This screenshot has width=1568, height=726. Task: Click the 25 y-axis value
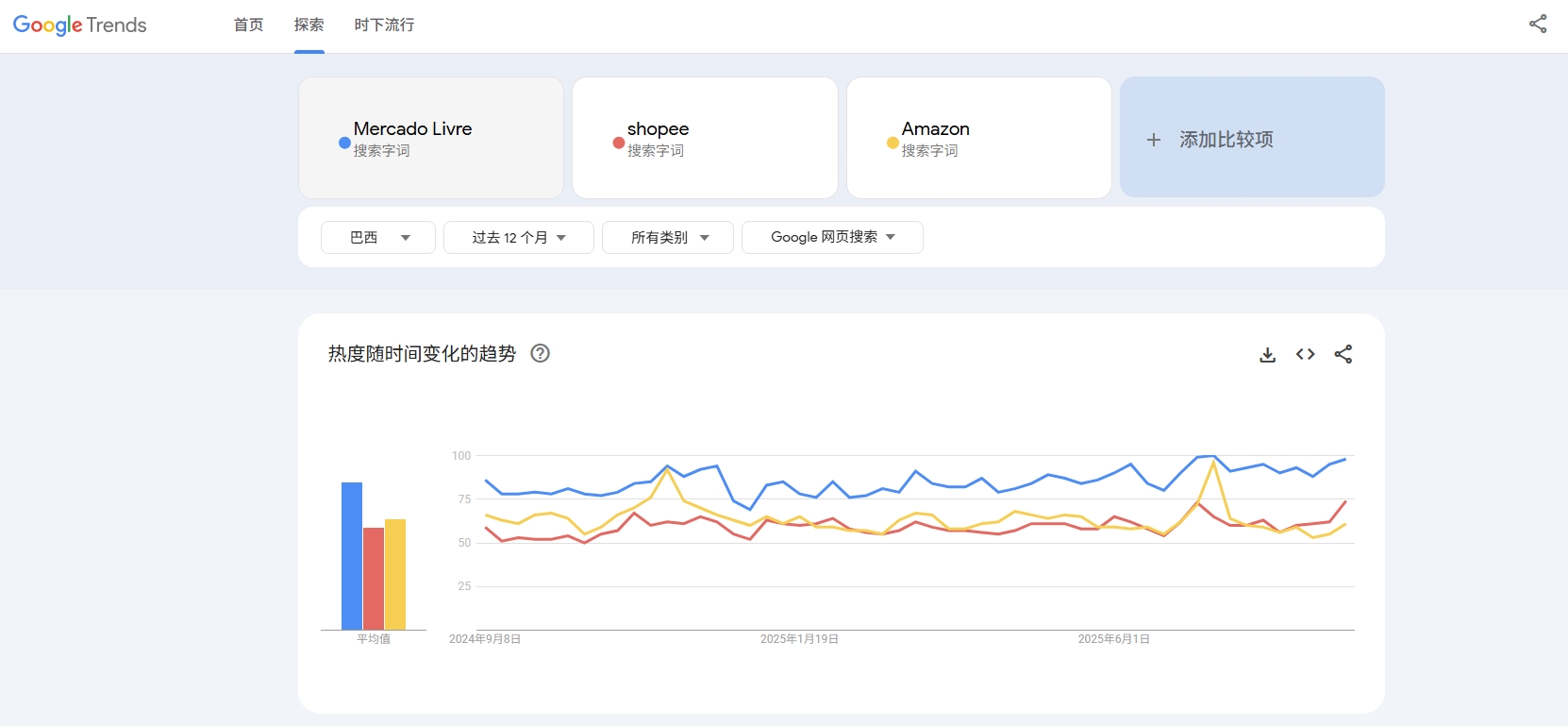[x=464, y=586]
